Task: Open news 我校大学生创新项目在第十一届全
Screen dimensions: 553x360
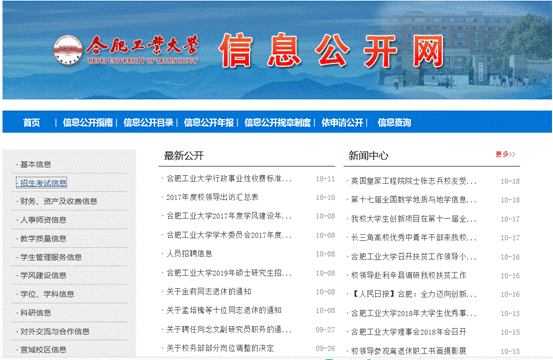Action: click(414, 219)
